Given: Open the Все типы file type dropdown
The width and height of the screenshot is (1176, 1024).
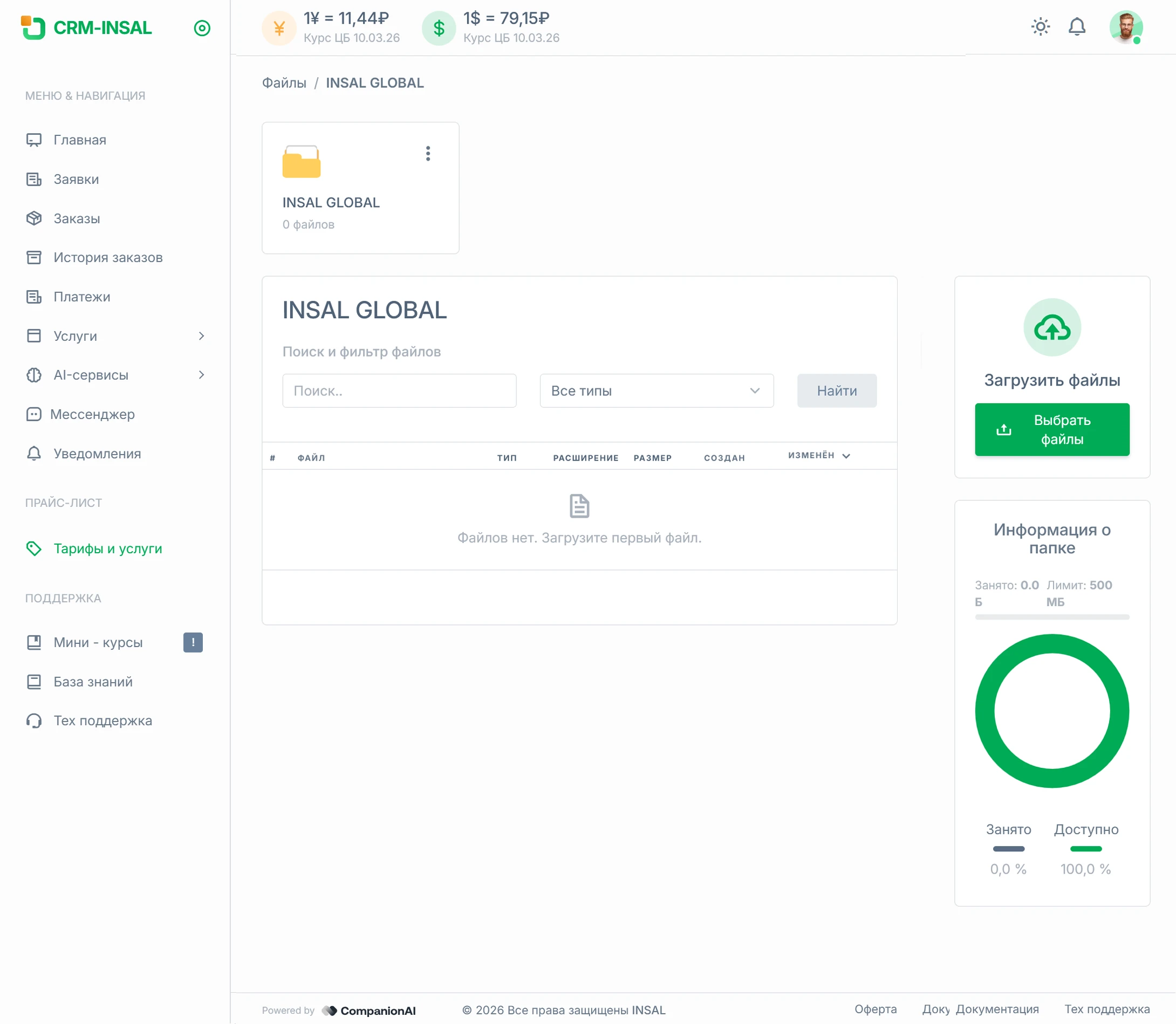Looking at the screenshot, I should tap(656, 391).
